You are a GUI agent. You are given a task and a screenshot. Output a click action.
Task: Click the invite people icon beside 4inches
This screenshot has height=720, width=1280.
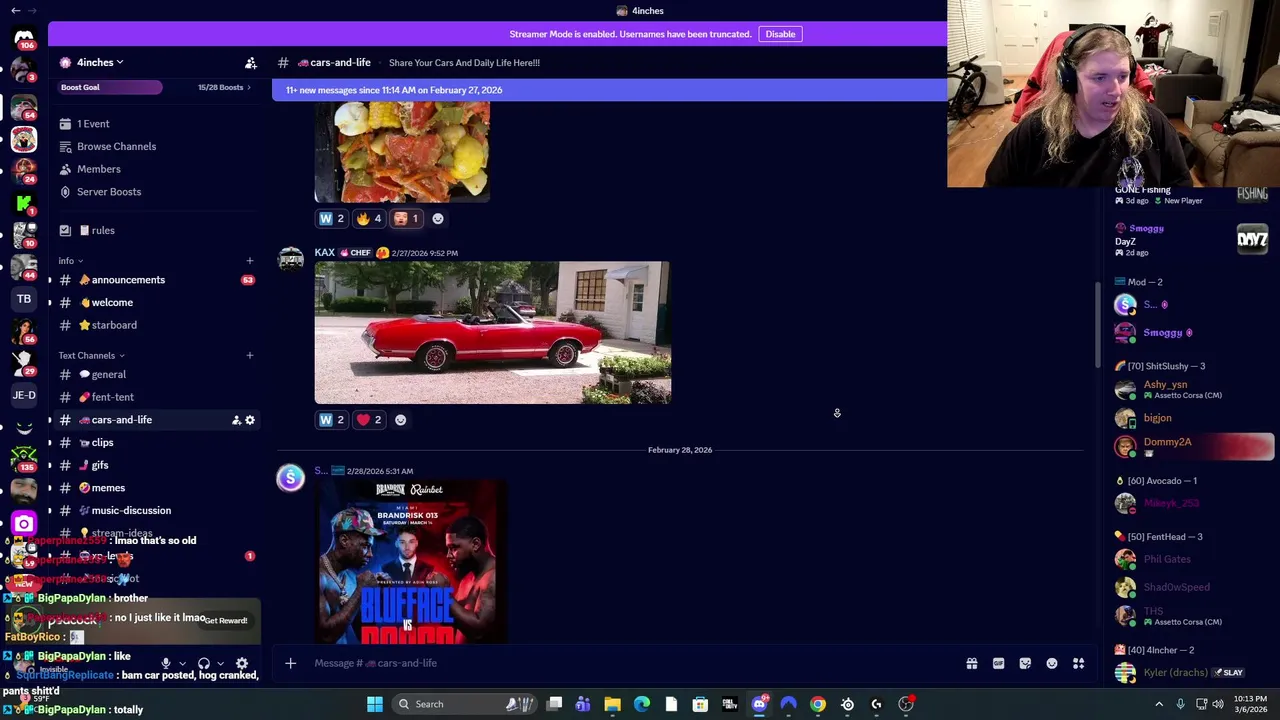251,63
